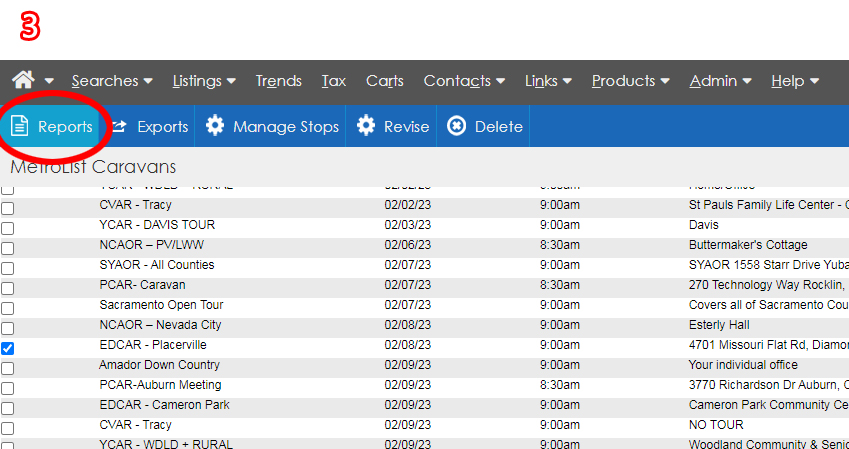Click the Delete circle-x icon

click(x=456, y=126)
